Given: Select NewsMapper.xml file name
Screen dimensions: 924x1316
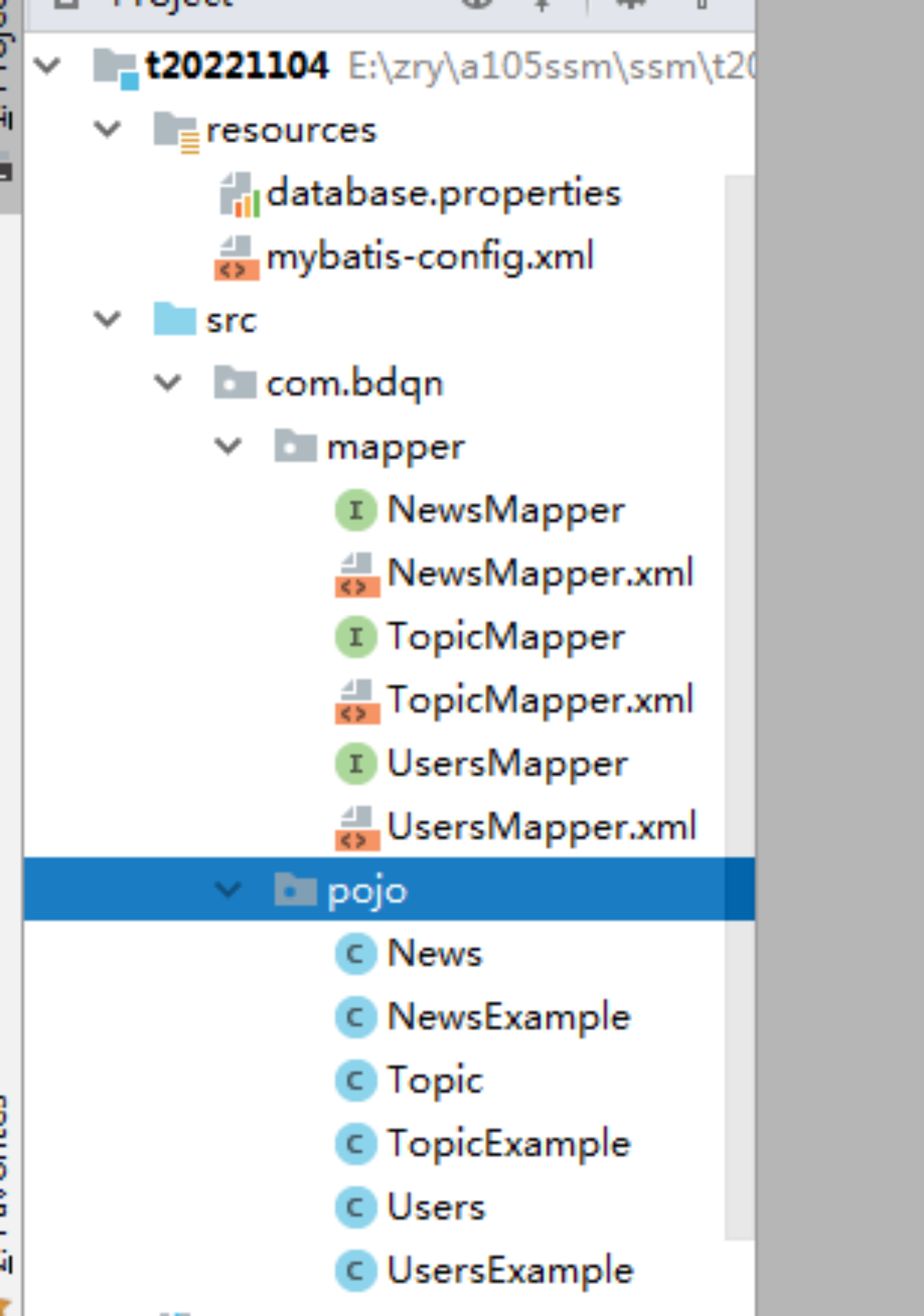Looking at the screenshot, I should click(x=540, y=572).
